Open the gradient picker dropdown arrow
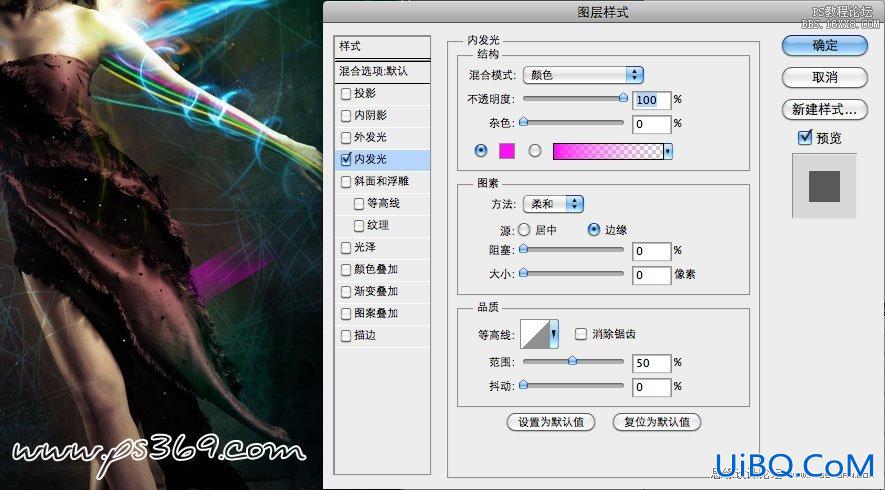The image size is (885, 490). click(668, 151)
